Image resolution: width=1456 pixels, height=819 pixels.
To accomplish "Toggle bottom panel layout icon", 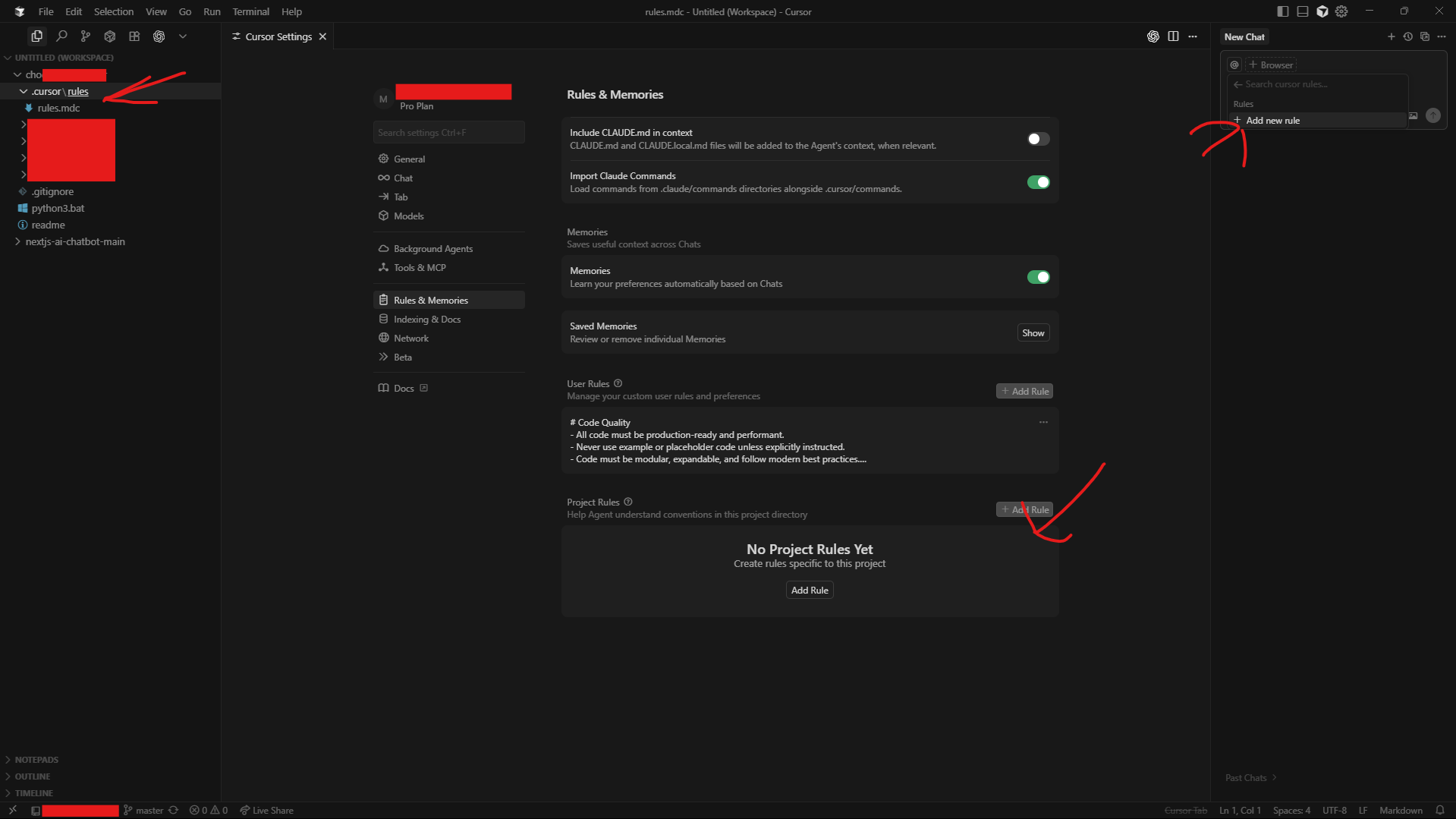I will coord(1303,11).
